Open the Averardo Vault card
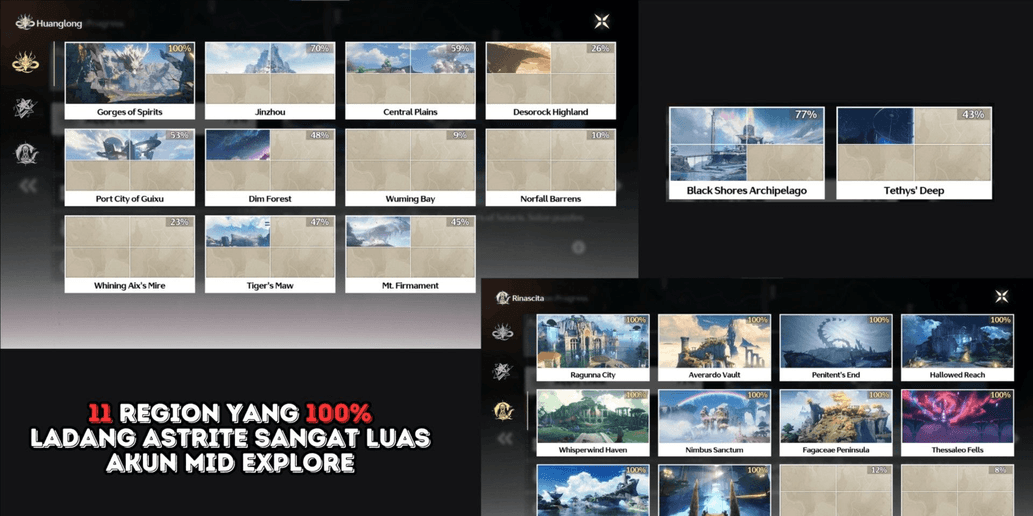The width and height of the screenshot is (1033, 516). 715,347
